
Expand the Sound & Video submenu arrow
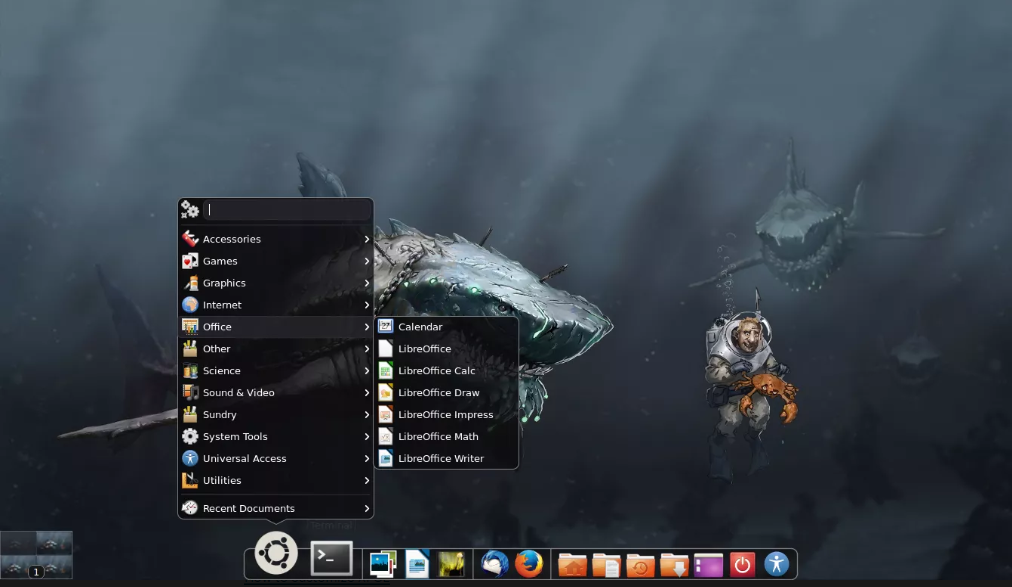pos(367,392)
